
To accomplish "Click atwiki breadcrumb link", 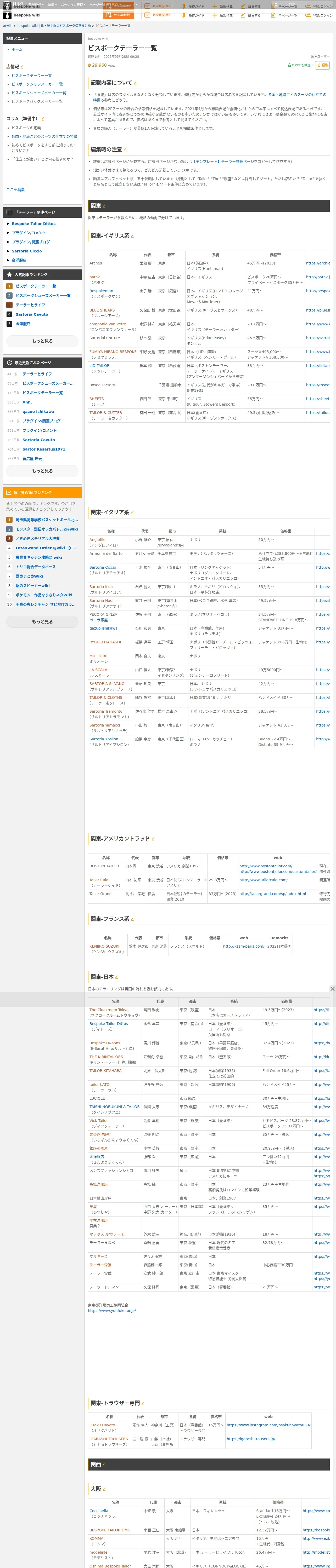I will click(x=7, y=26).
